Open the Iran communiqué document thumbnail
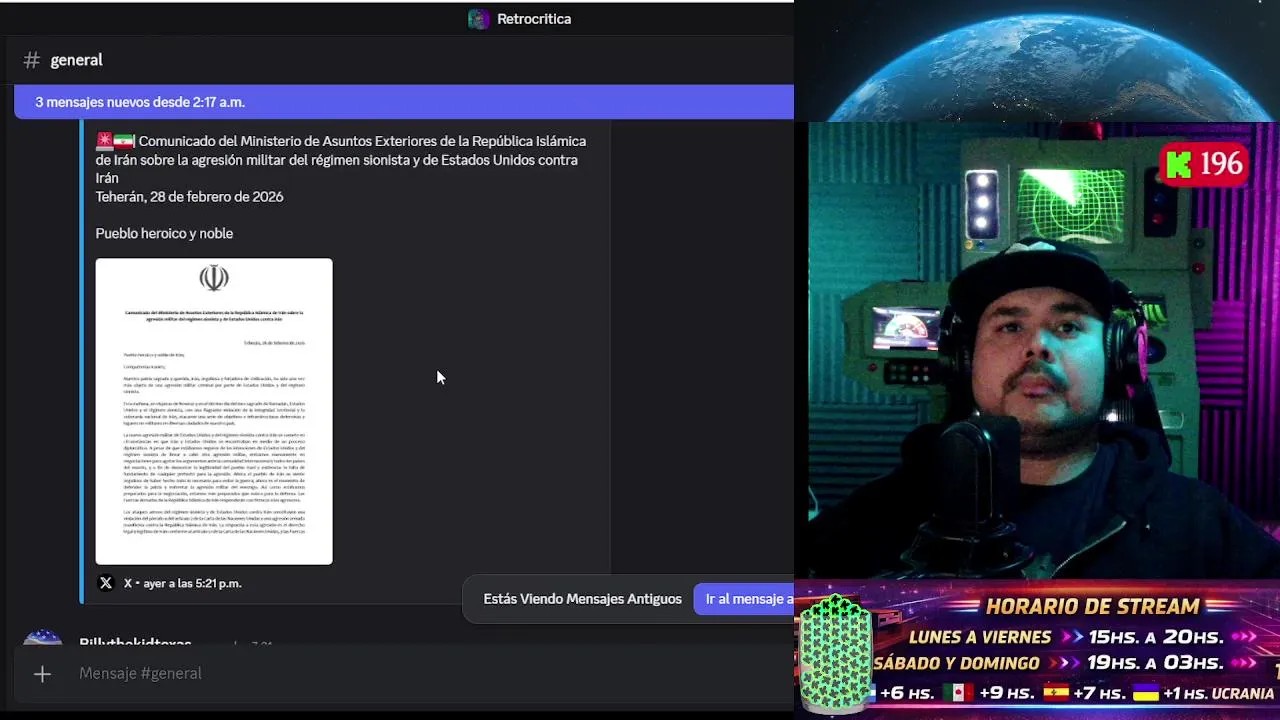 214,411
